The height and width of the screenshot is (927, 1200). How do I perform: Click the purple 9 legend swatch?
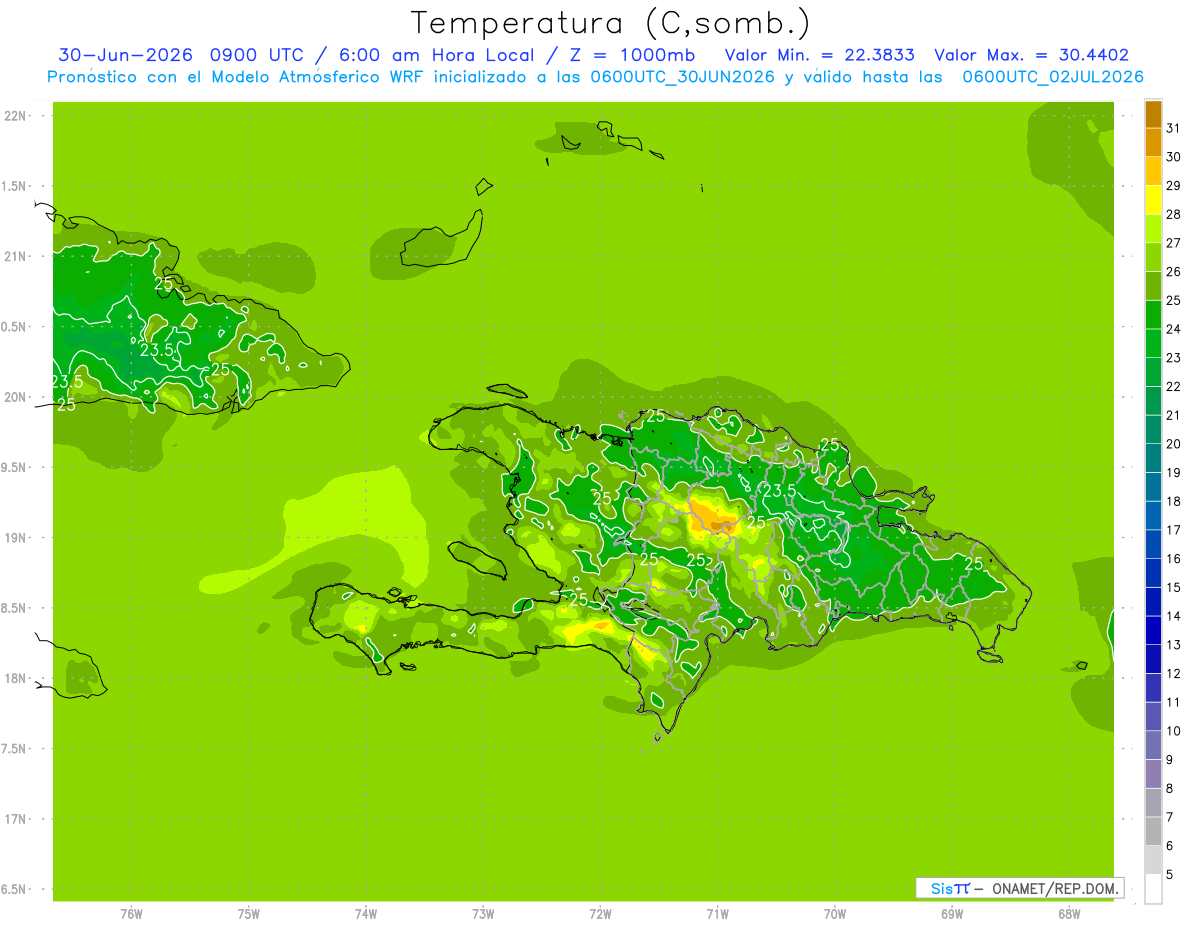1153,746
